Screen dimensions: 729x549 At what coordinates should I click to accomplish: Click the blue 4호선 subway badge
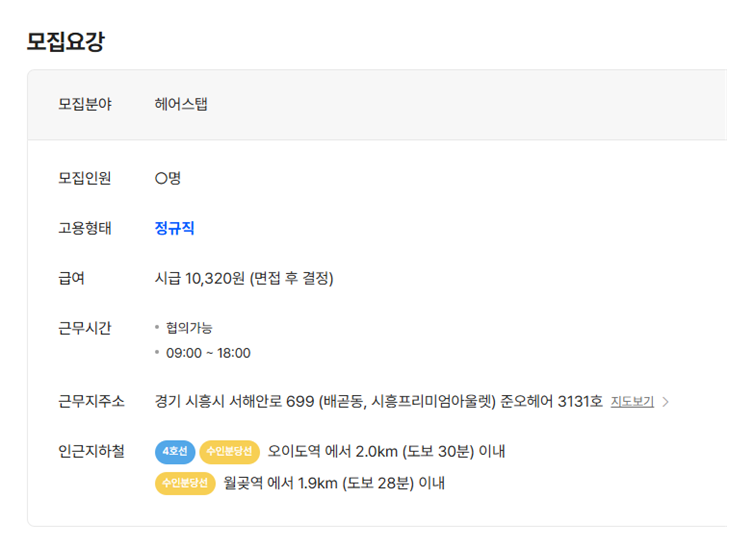click(x=175, y=451)
